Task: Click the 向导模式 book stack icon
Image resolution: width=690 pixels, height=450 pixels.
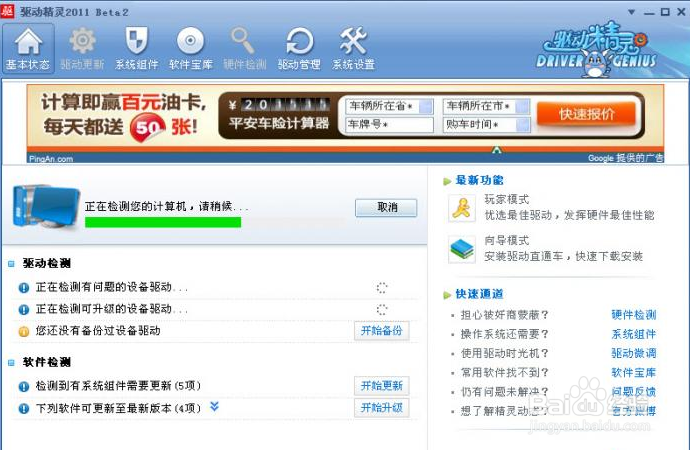Action: click(462, 249)
